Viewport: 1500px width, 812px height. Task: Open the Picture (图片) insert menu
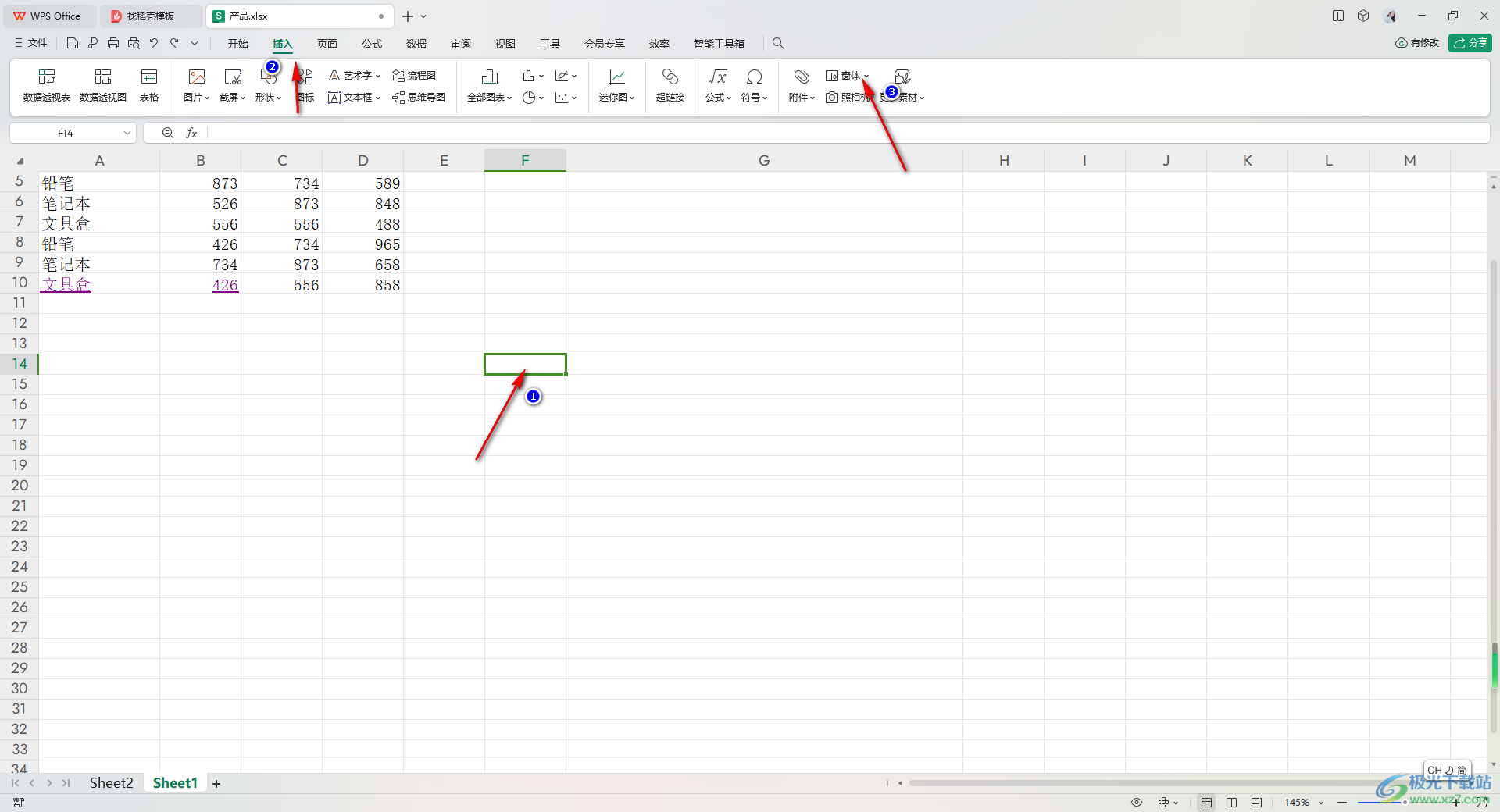click(x=197, y=85)
